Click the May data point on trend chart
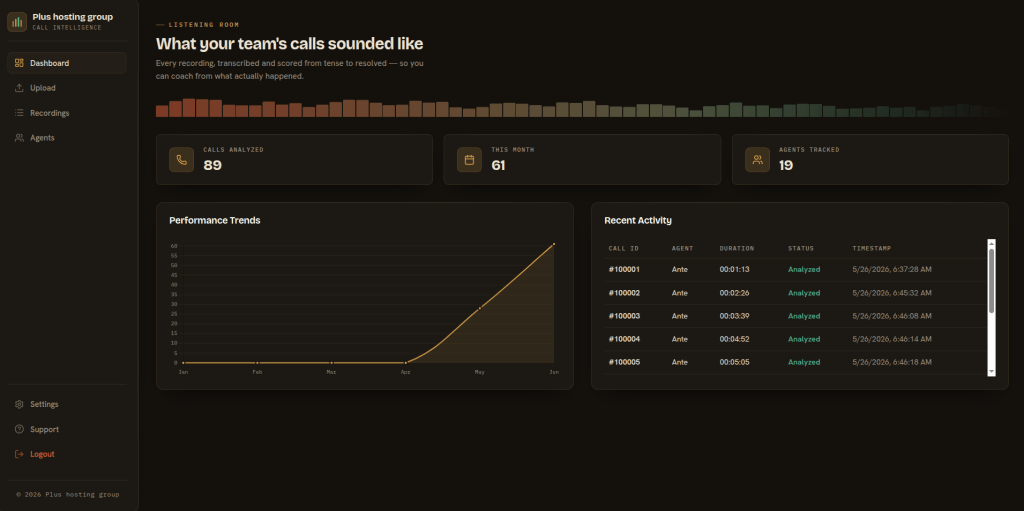 tap(480, 308)
